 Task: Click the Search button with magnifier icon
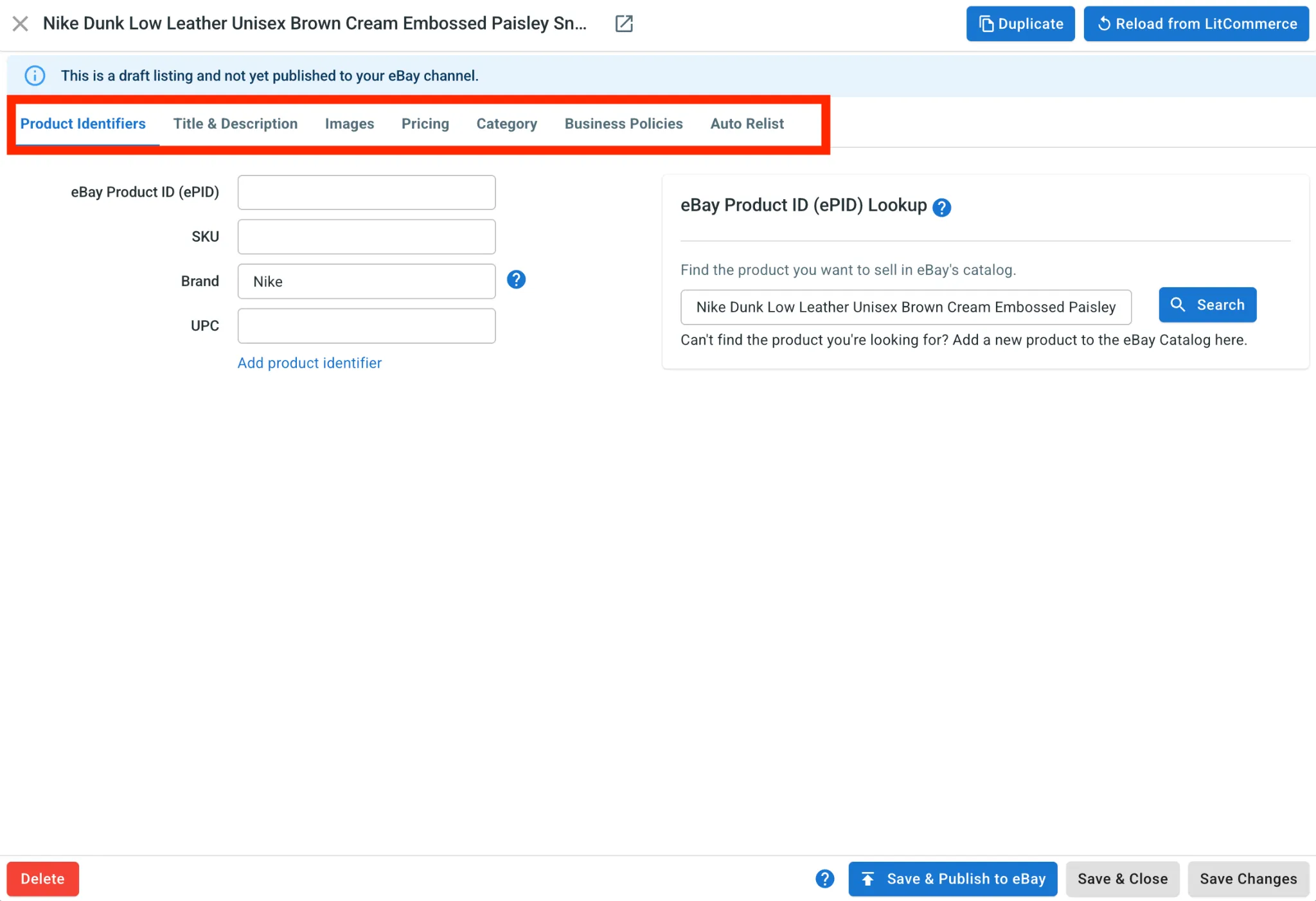click(x=1207, y=305)
